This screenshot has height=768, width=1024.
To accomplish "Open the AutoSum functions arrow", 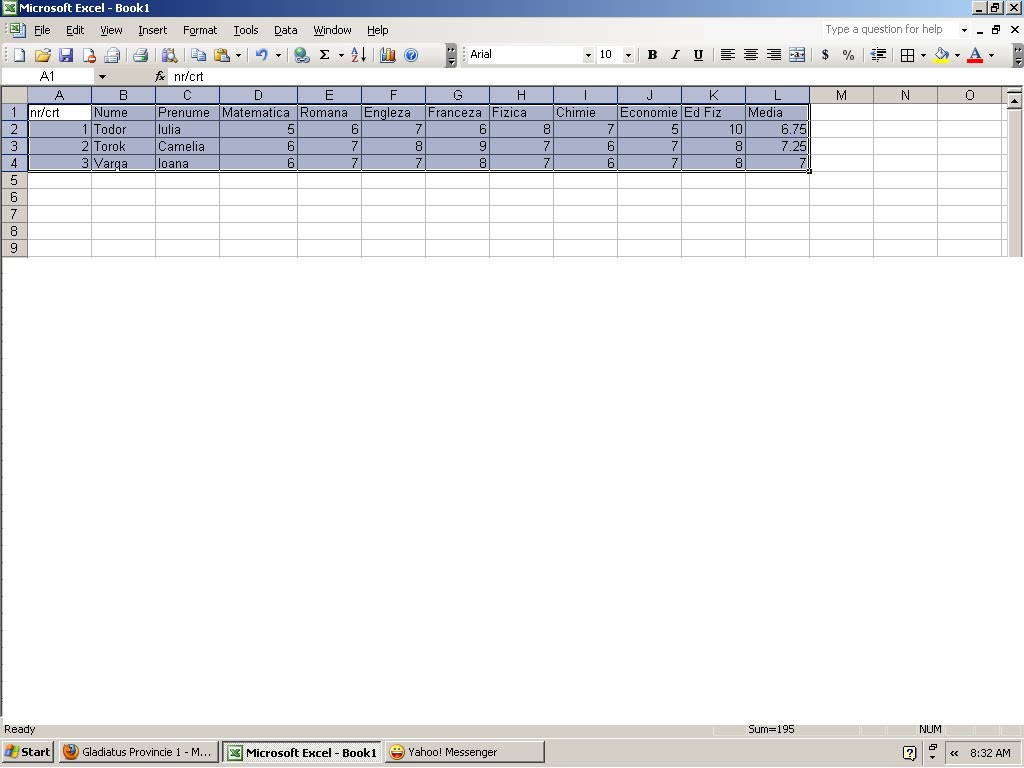I will [341, 55].
